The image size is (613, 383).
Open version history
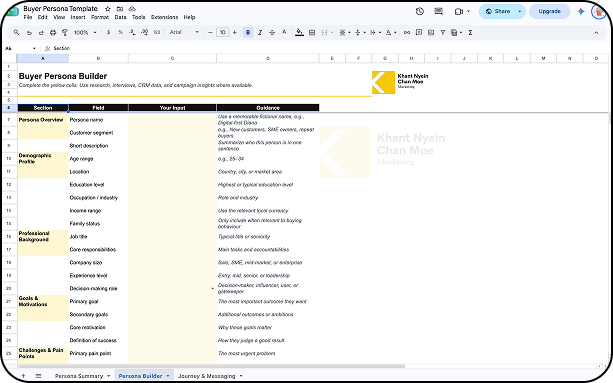point(420,11)
